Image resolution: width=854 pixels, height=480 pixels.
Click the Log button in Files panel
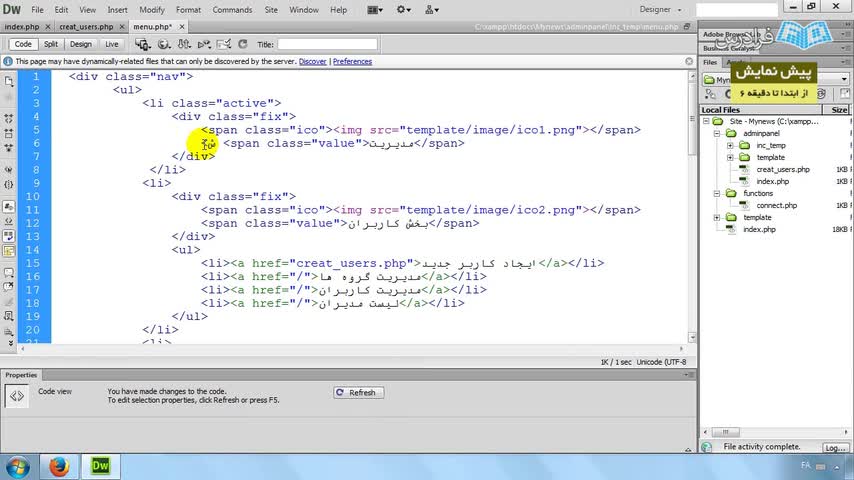[x=835, y=447]
